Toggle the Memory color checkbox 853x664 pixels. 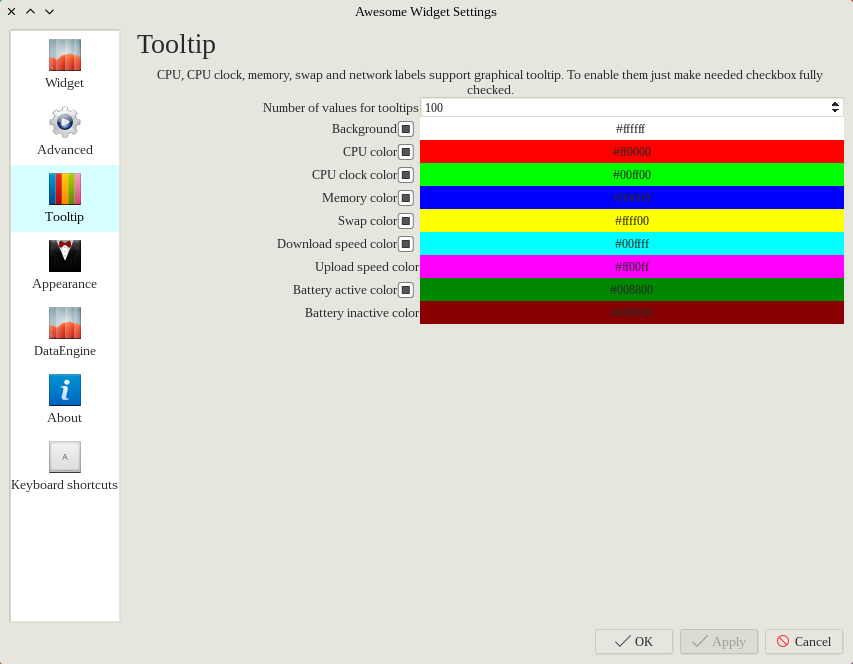tap(406, 198)
